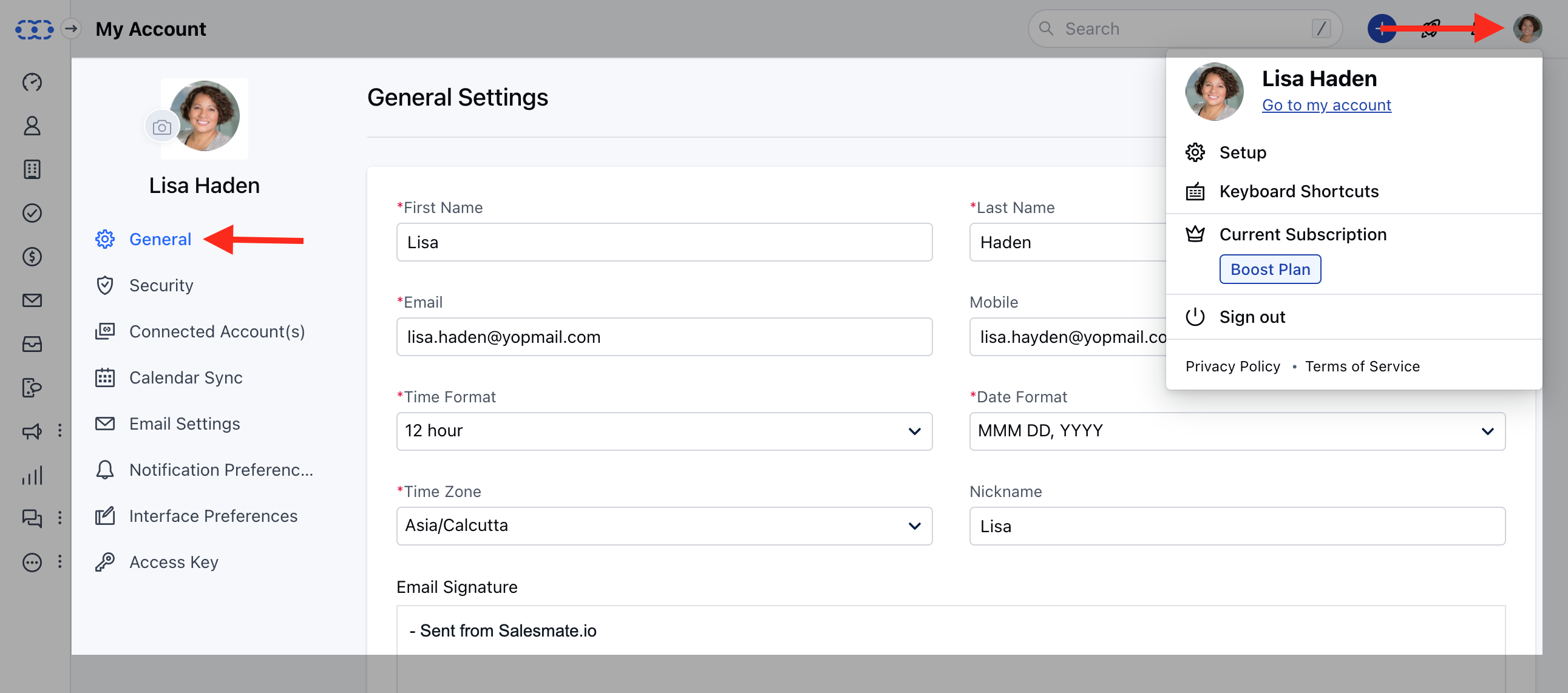Viewport: 1568px width, 693px height.
Task: Click the Boost Plan button
Action: (1270, 269)
